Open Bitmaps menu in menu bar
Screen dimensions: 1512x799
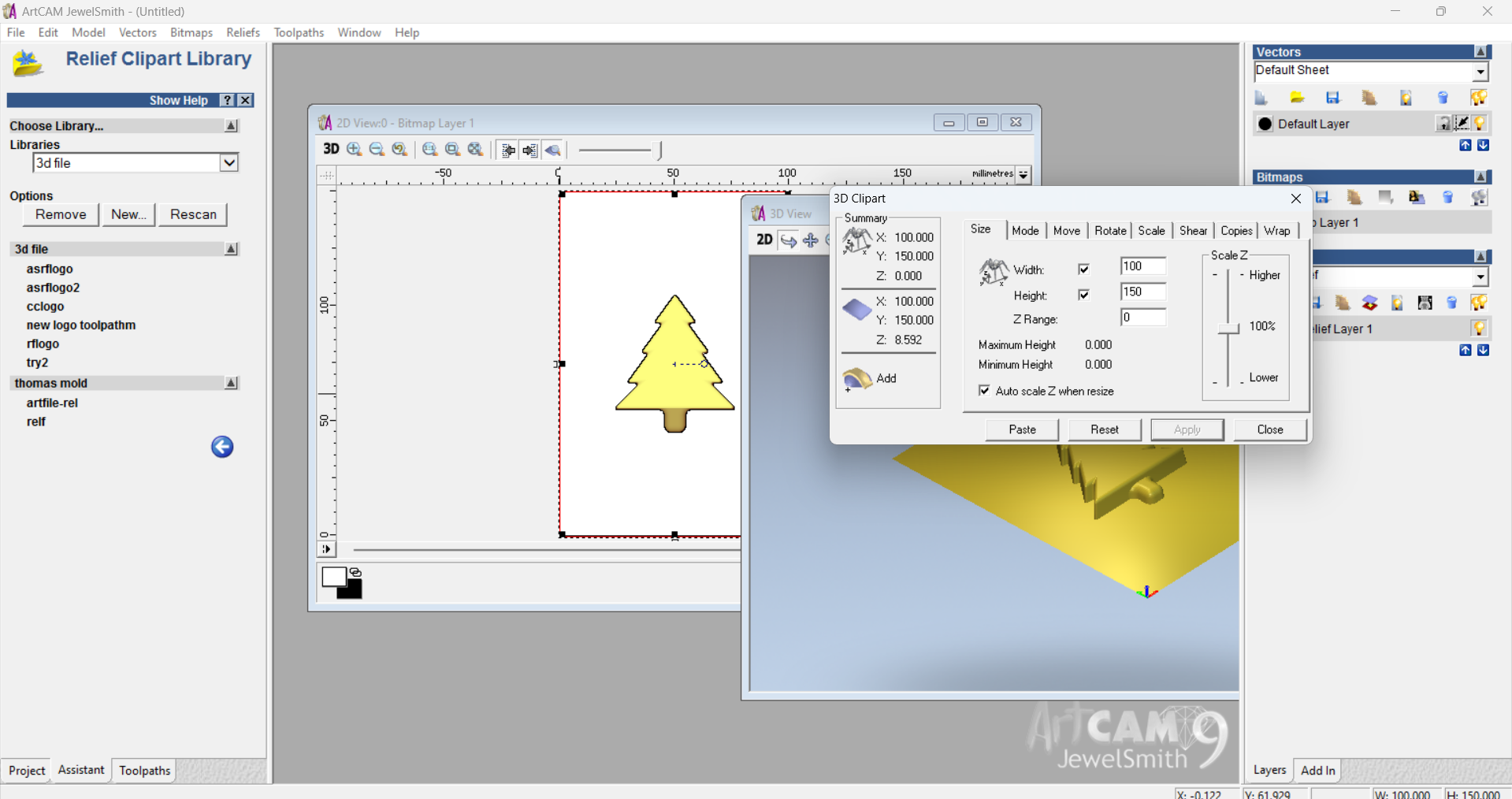(x=191, y=32)
